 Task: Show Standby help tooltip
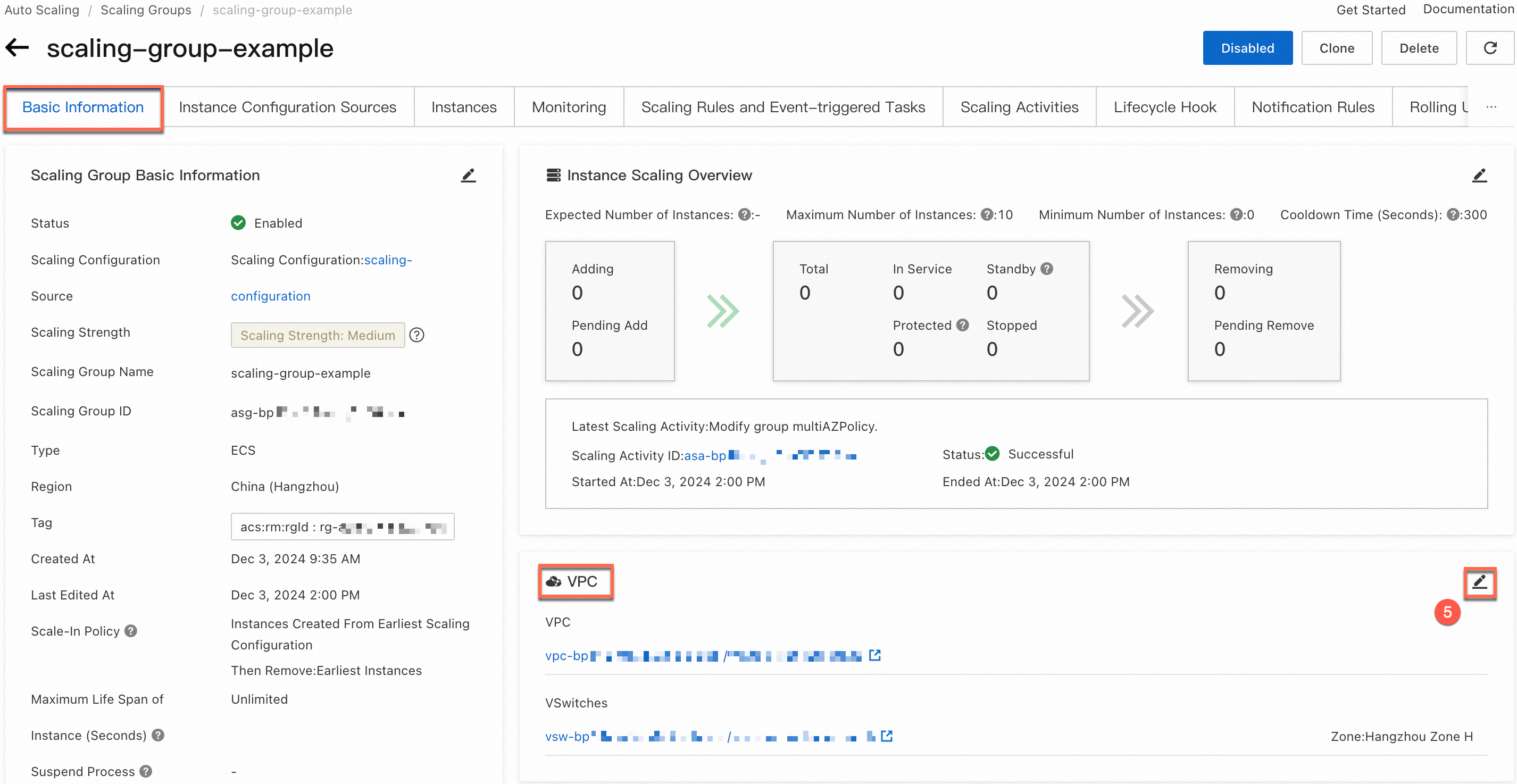click(x=1046, y=269)
